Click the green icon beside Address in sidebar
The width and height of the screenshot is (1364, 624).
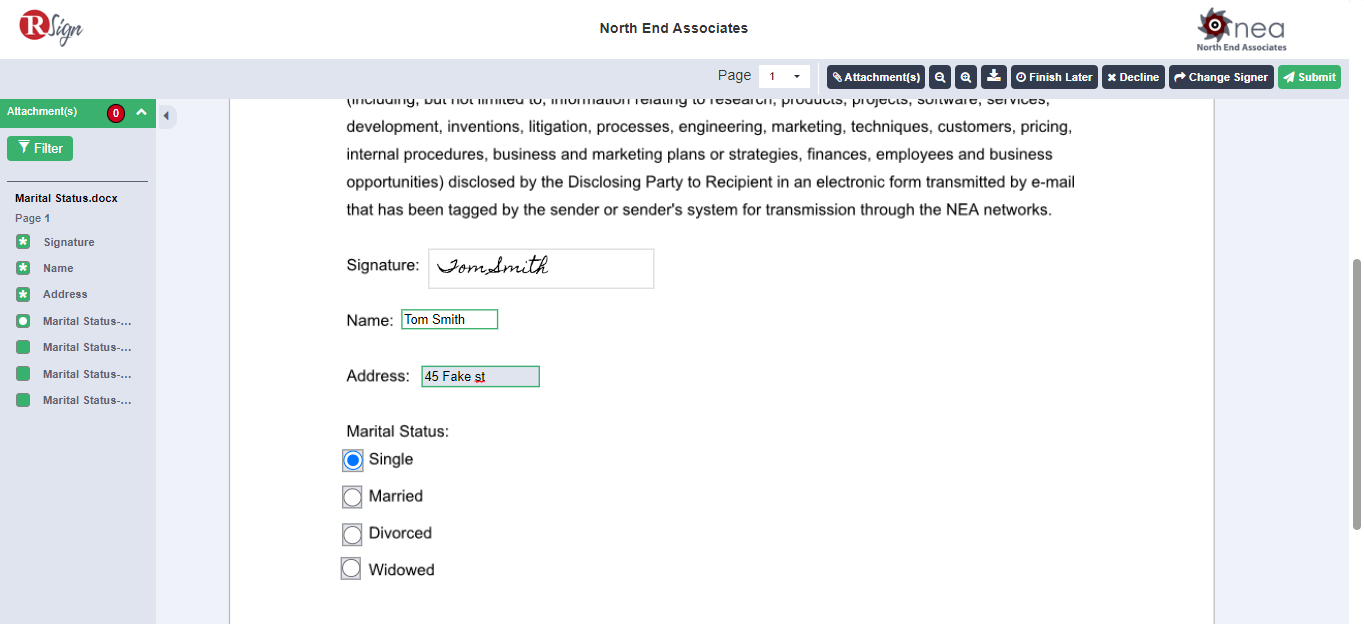(x=23, y=294)
